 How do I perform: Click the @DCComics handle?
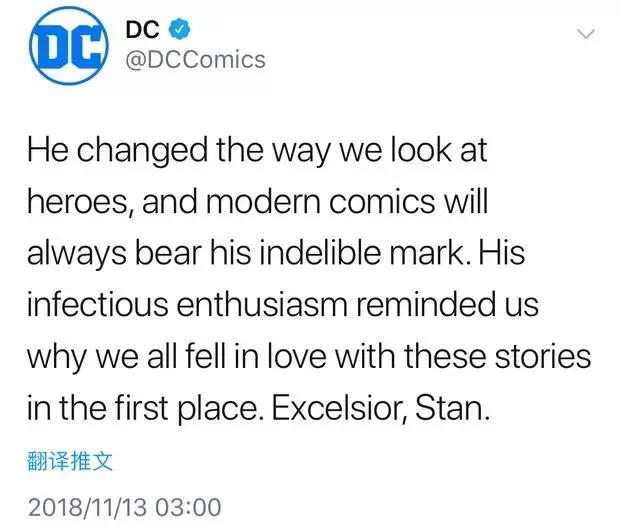coord(194,60)
